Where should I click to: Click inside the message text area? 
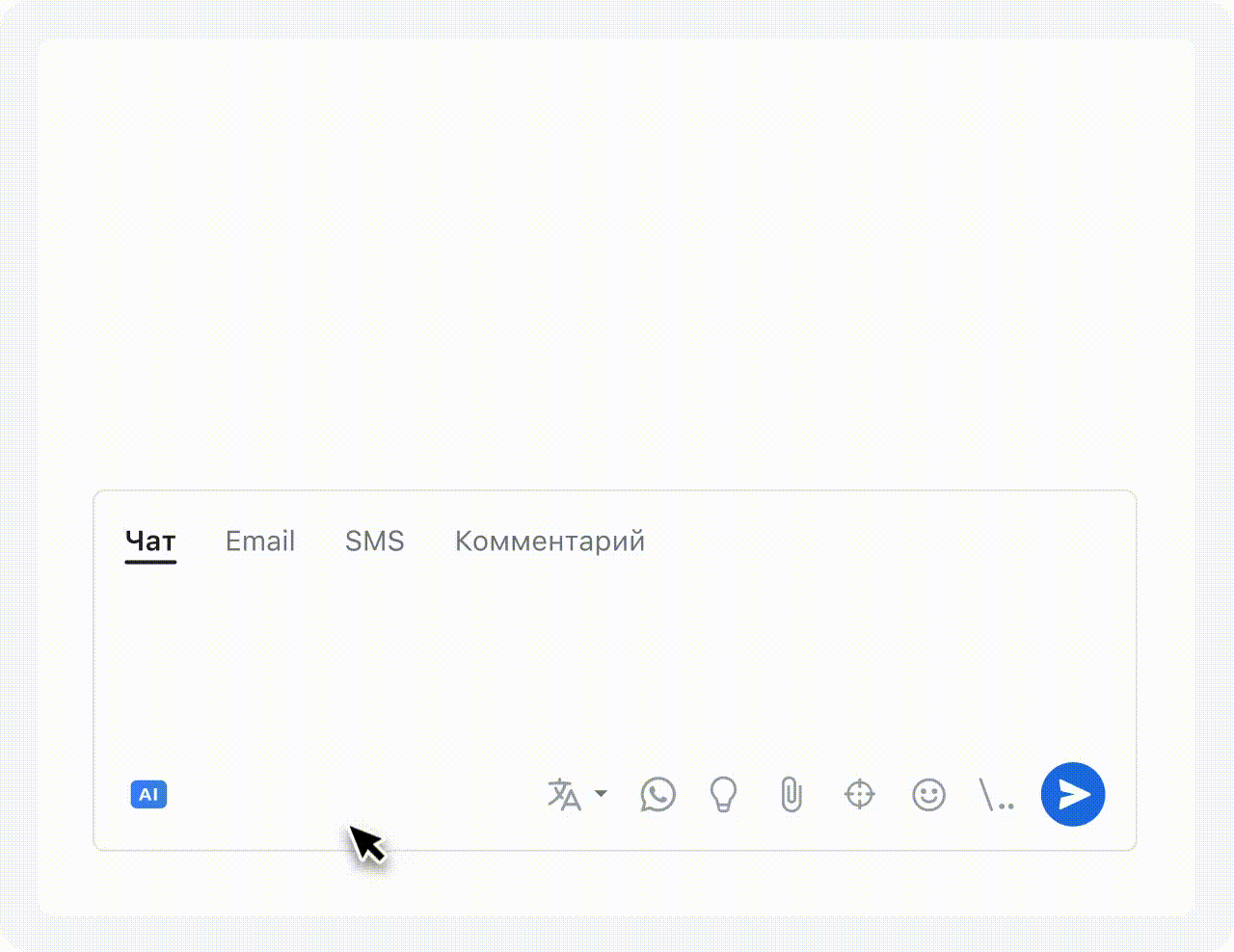pos(615,665)
